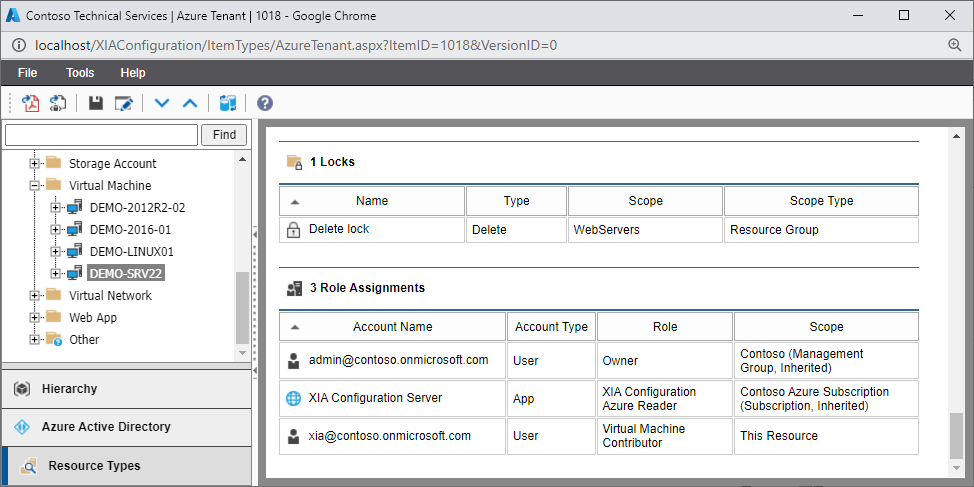
Task: Sort locks table by Scope Type column
Action: click(x=821, y=201)
